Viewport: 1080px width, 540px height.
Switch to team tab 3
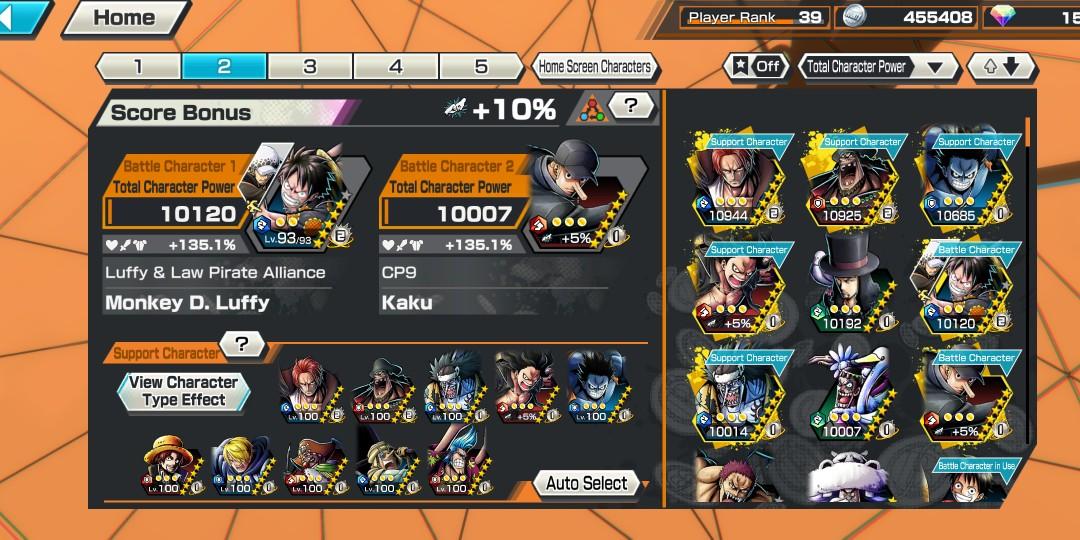(310, 67)
